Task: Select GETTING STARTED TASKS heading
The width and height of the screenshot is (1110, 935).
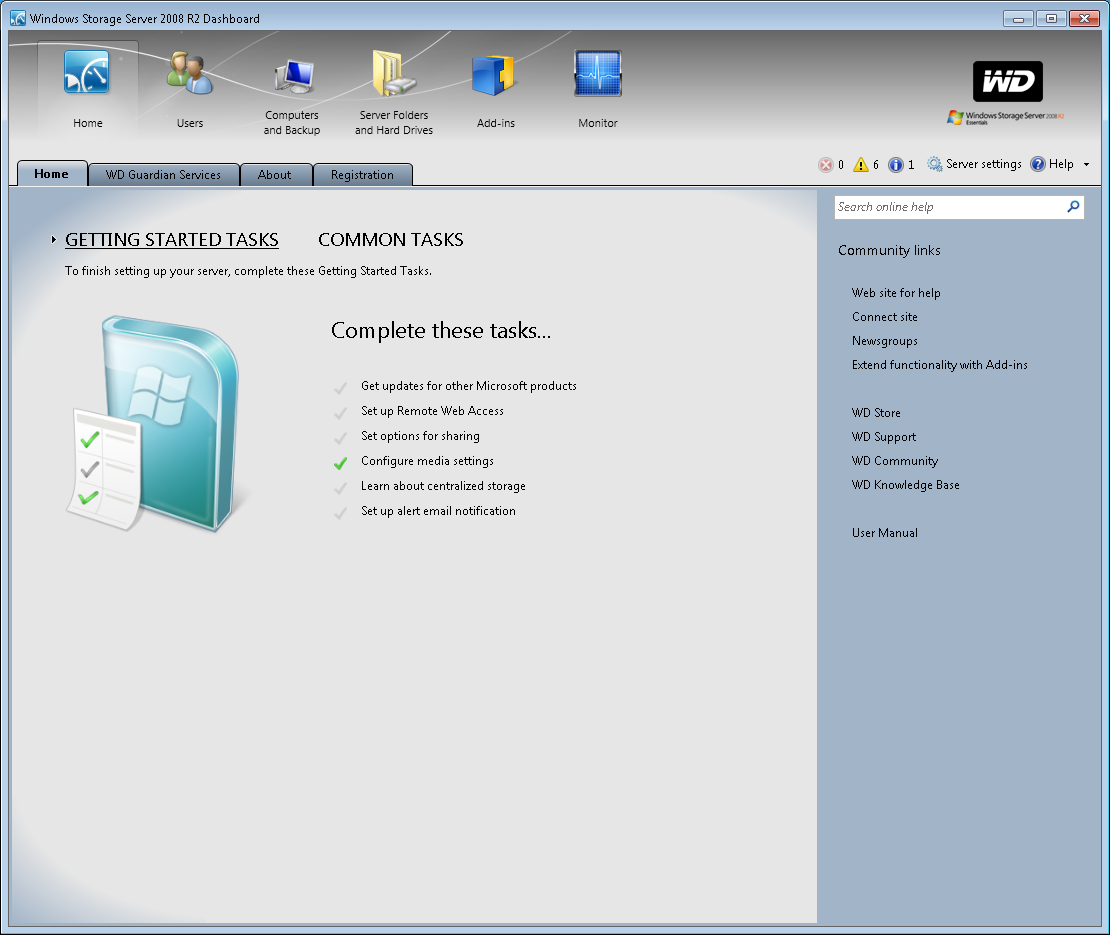Action: pos(172,240)
